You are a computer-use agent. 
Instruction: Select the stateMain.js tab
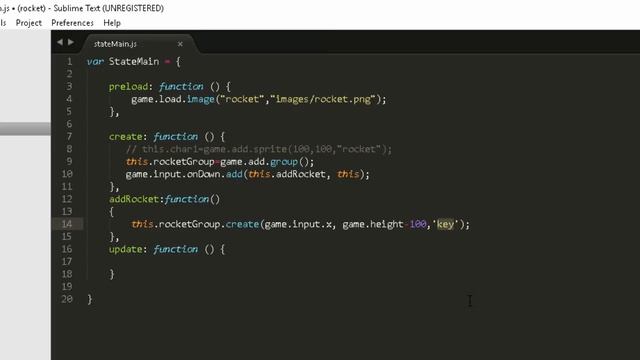pyautogui.click(x=115, y=44)
